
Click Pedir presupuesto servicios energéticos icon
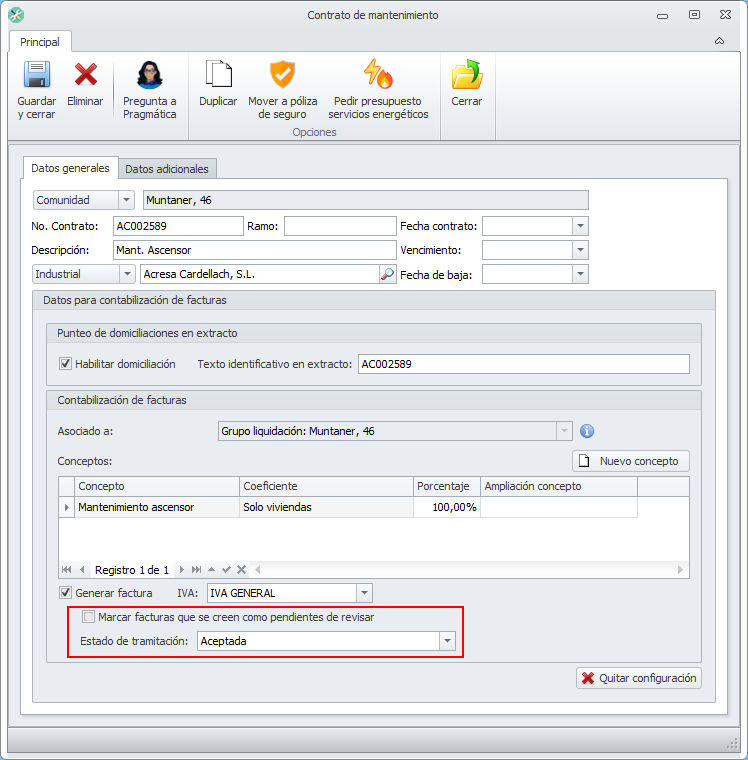pos(378,74)
